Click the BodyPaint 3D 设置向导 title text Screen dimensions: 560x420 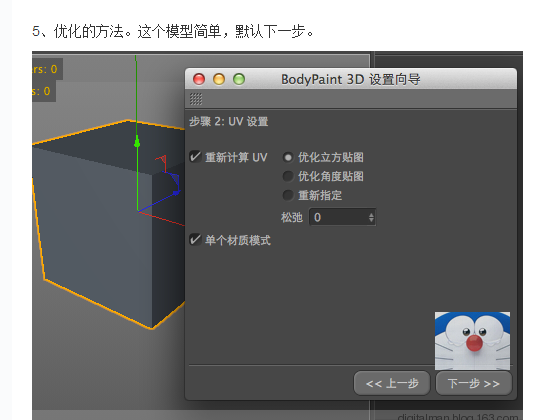pyautogui.click(x=351, y=79)
